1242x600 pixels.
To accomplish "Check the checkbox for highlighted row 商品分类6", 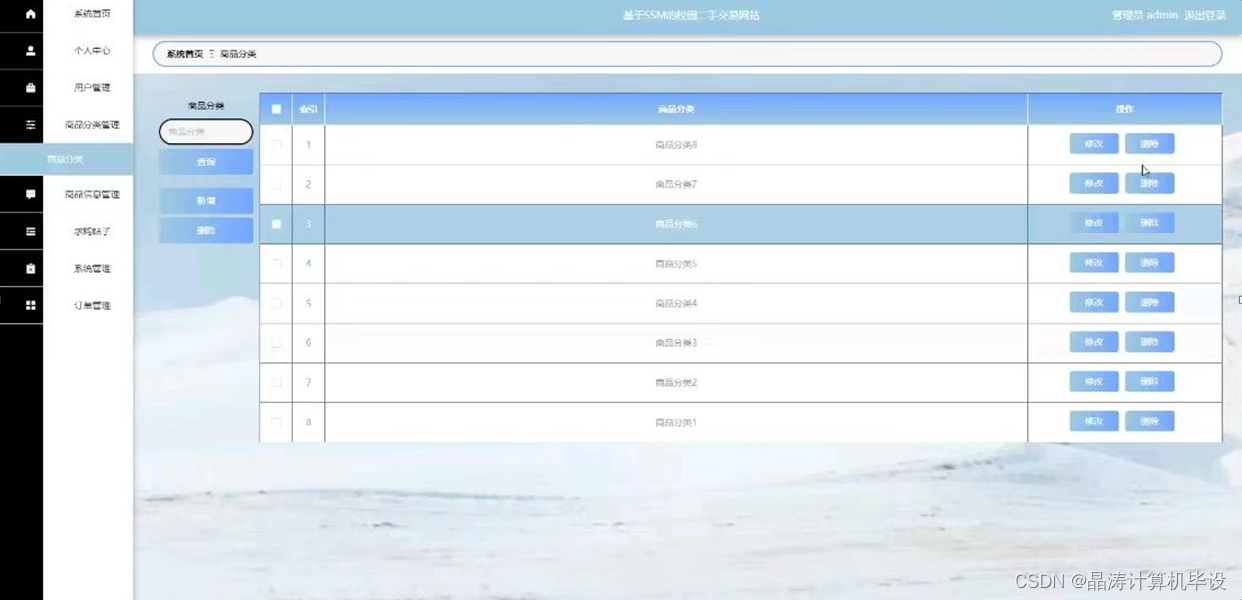I will [x=276, y=224].
